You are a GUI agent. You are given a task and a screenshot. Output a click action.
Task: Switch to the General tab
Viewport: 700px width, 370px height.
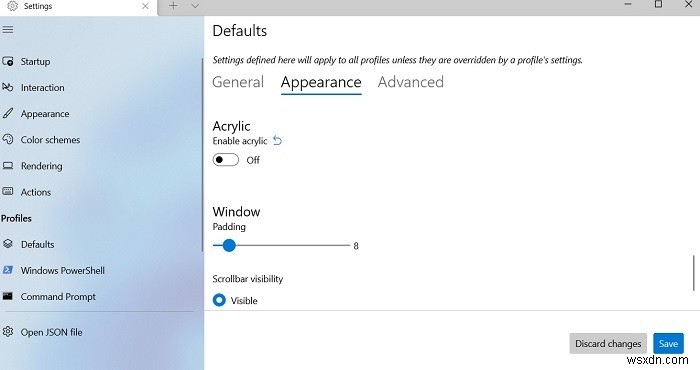point(238,82)
